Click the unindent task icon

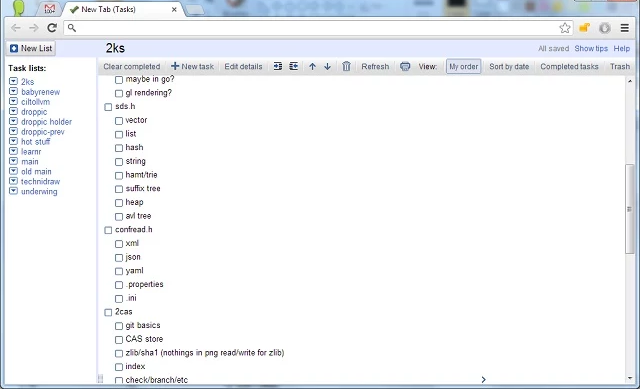293,67
